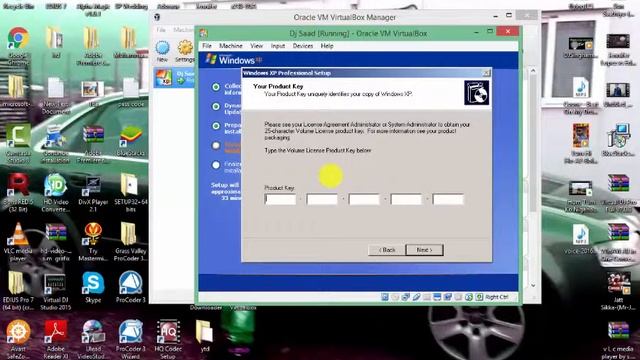This screenshot has width=640, height=360.
Task: Click the fourth Product Key field
Action: 406,199
